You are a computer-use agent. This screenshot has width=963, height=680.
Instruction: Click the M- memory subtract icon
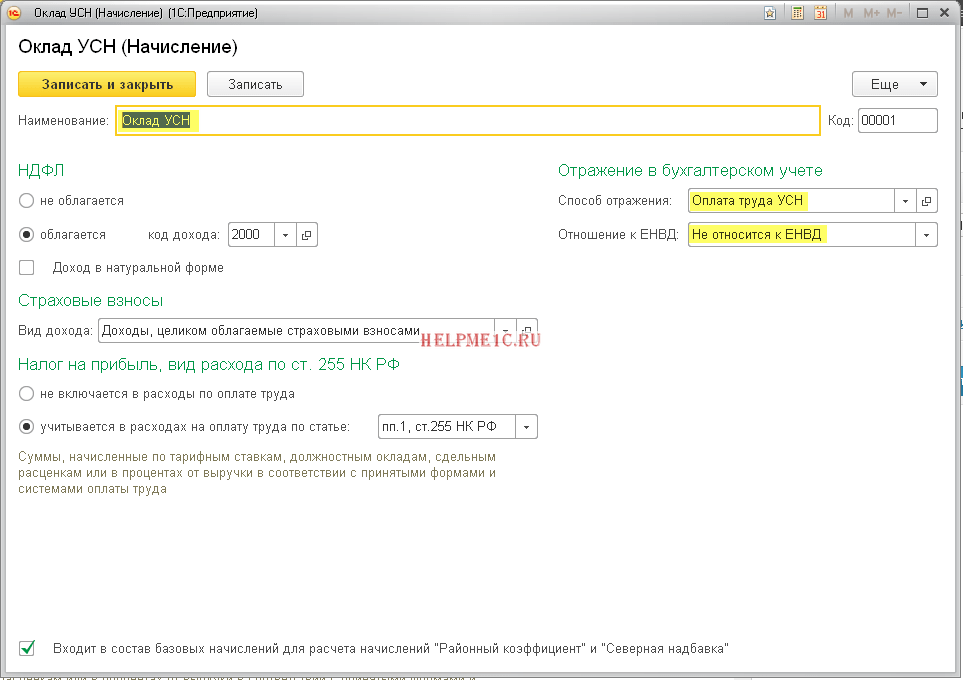point(894,14)
